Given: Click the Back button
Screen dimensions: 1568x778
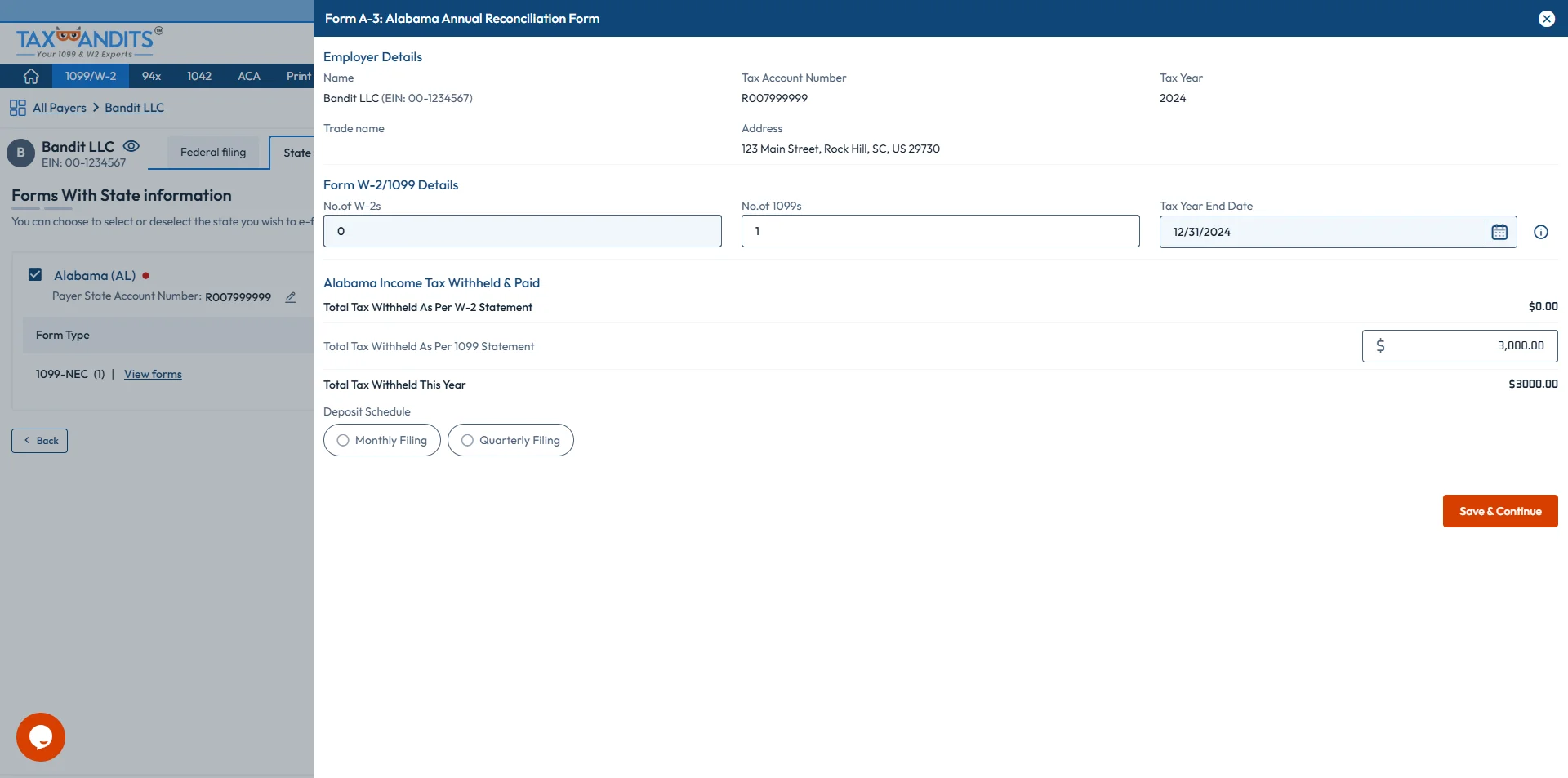Looking at the screenshot, I should click(x=39, y=441).
